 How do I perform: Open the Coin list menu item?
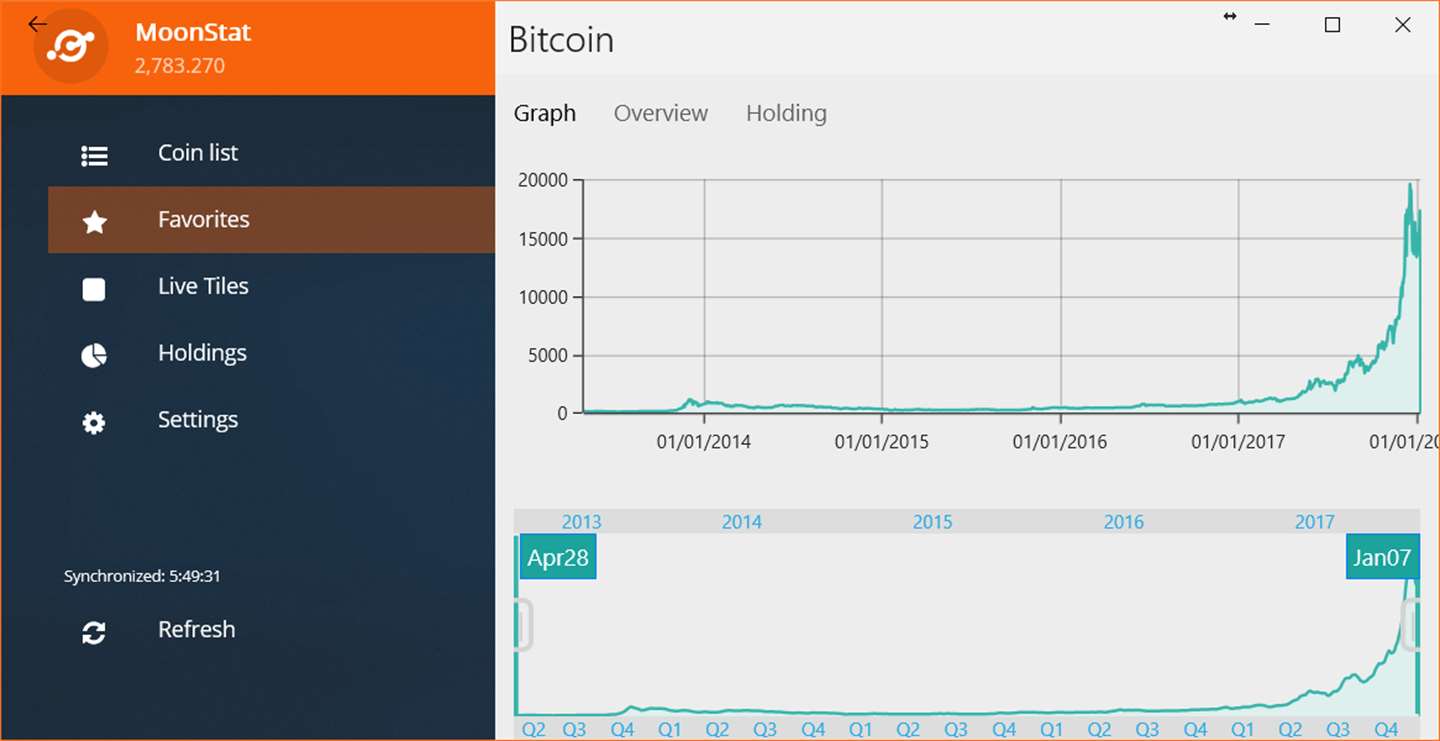(271, 153)
